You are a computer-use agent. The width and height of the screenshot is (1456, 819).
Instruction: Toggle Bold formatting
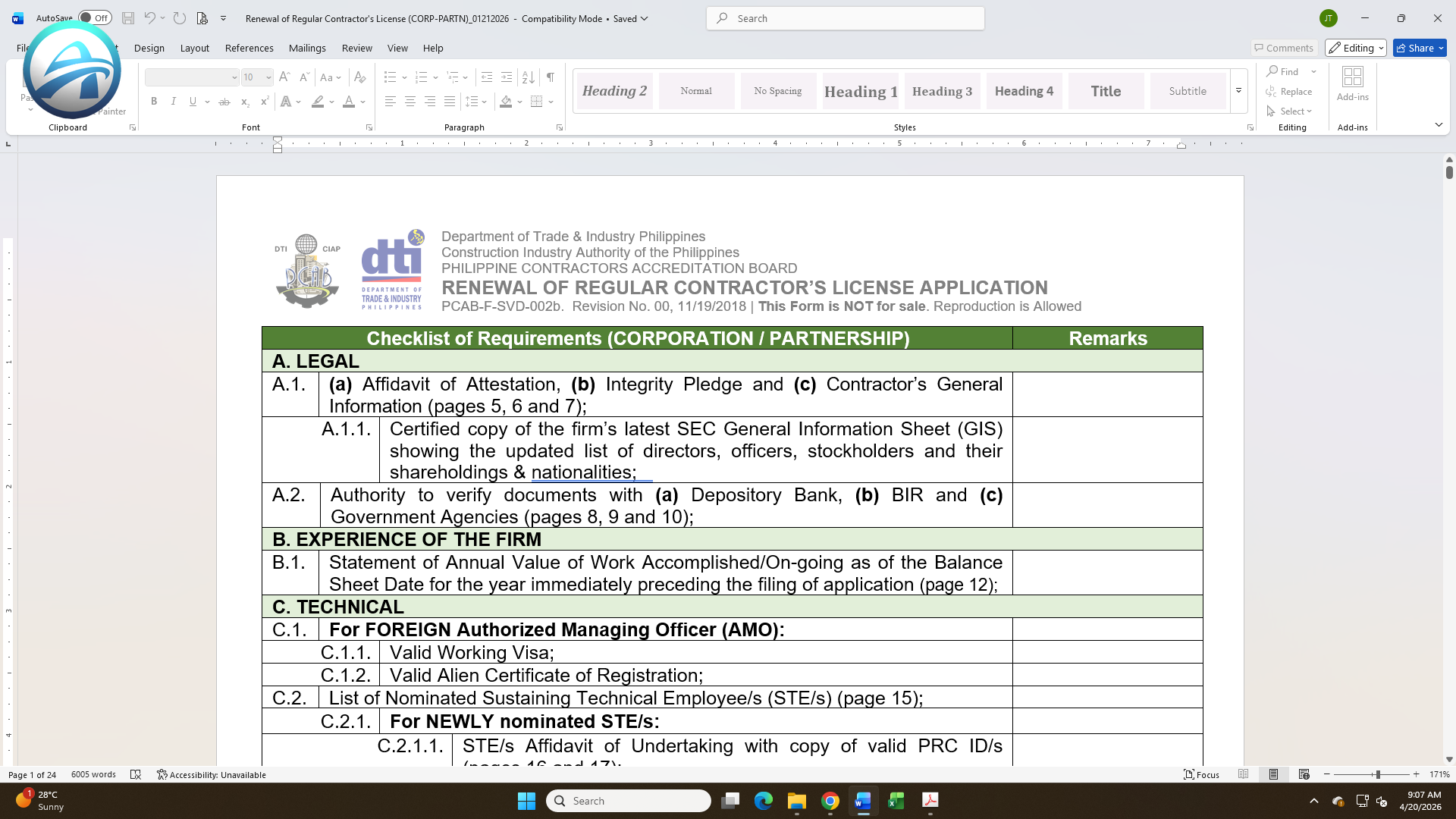tap(154, 102)
